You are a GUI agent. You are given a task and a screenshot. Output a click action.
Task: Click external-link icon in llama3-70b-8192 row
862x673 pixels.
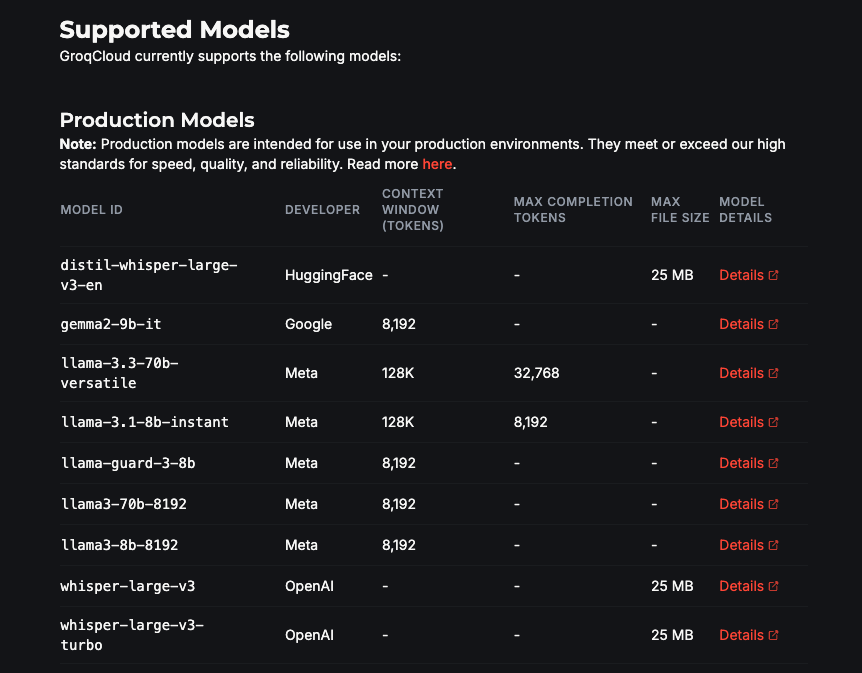coord(773,504)
